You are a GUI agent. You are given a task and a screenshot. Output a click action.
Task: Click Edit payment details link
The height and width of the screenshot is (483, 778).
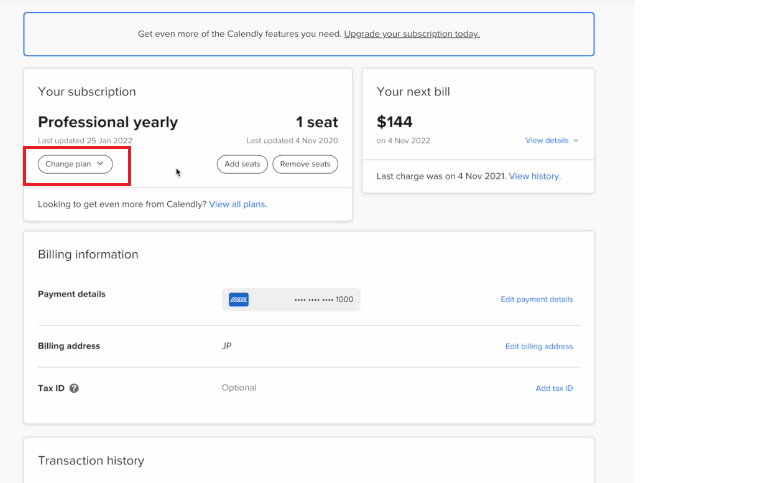537,299
